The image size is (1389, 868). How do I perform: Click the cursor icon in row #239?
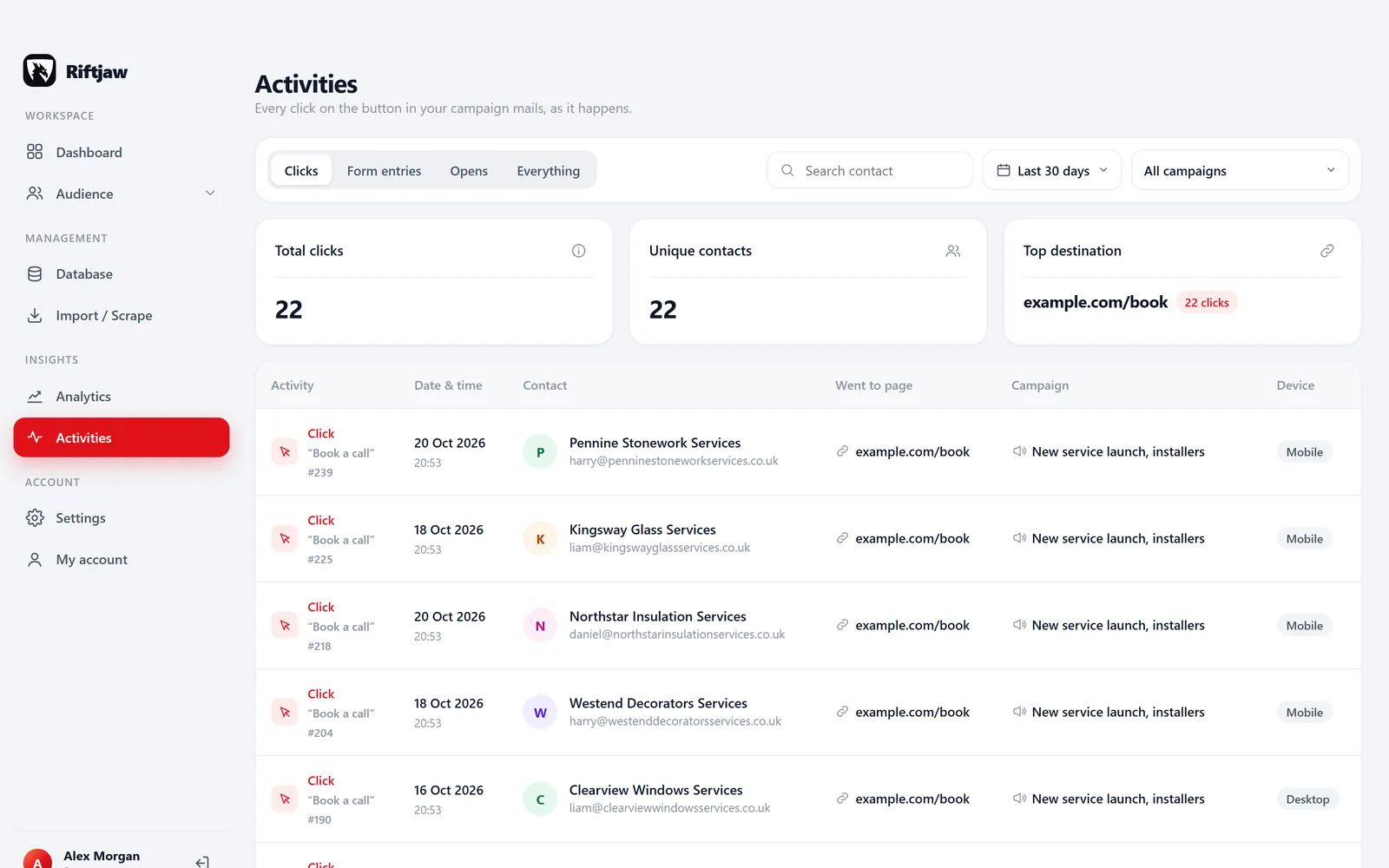click(285, 452)
